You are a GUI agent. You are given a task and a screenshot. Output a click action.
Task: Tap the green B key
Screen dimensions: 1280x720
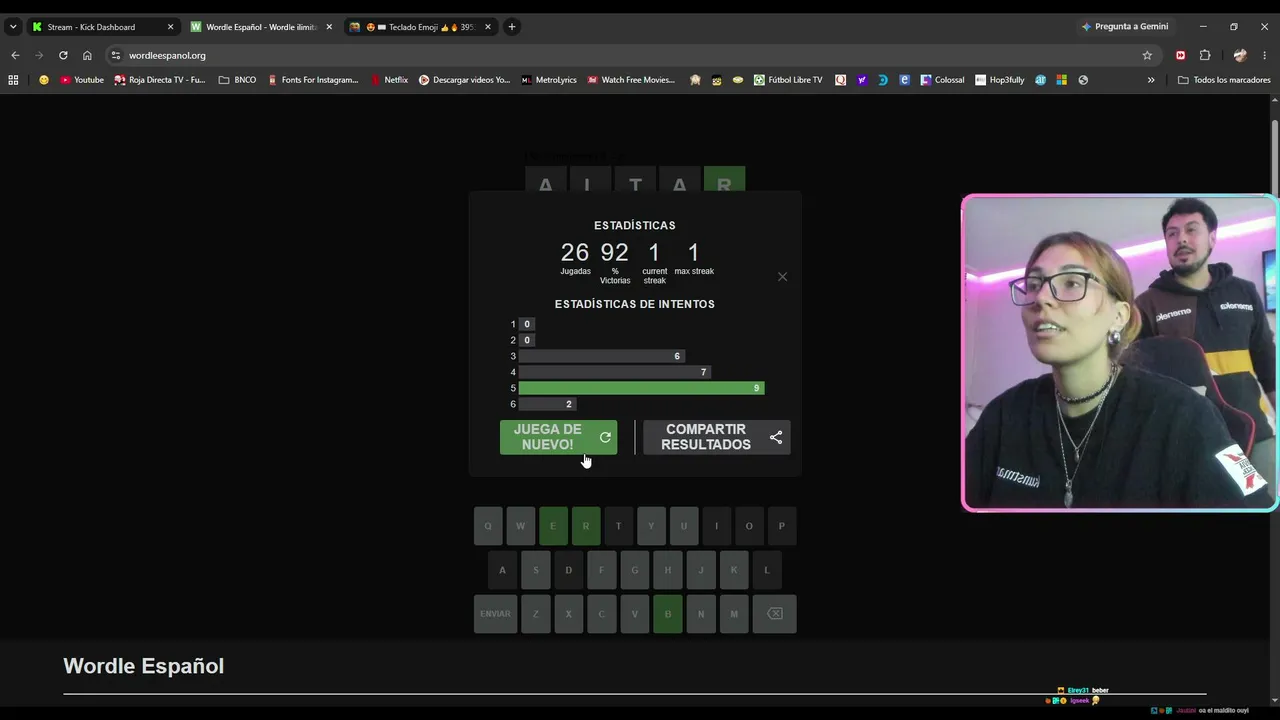click(x=668, y=614)
